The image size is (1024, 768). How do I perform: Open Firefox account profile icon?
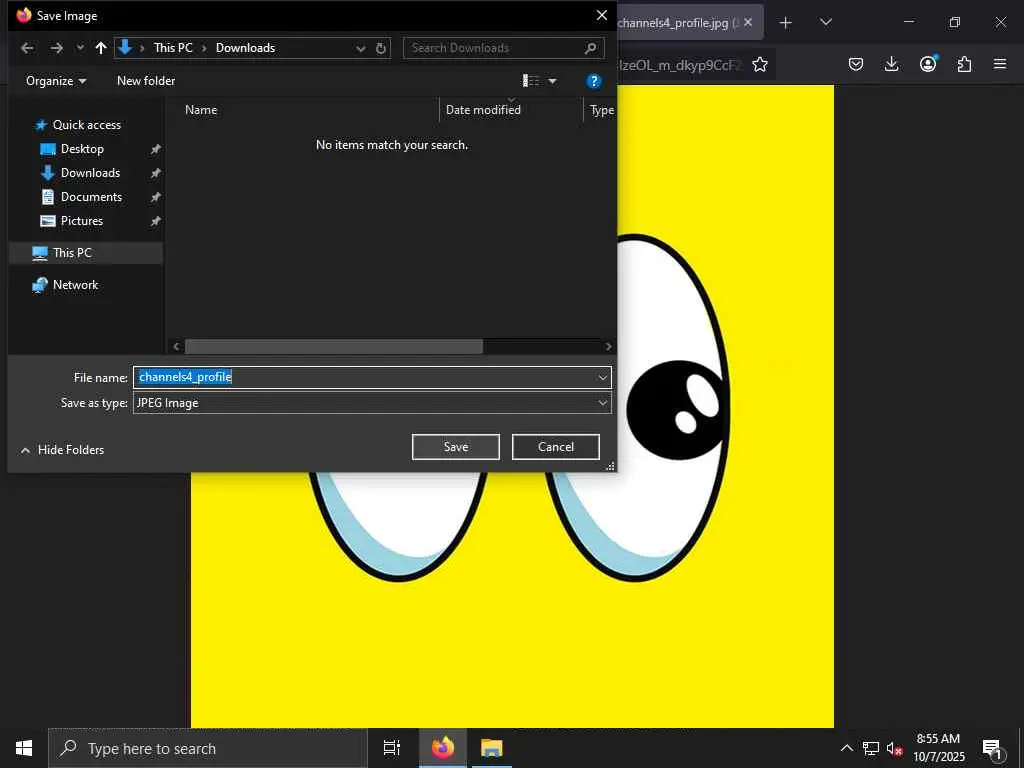coord(928,65)
